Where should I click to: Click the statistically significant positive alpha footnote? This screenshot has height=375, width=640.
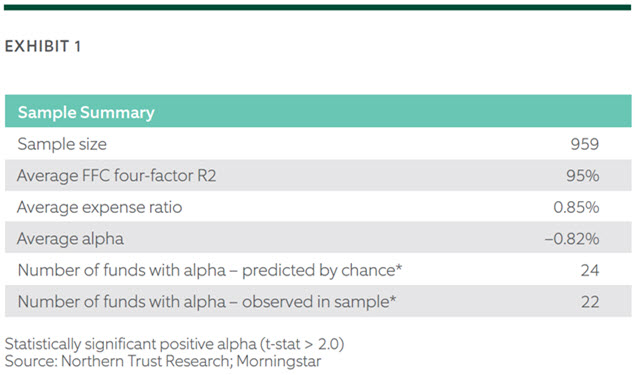point(174,344)
